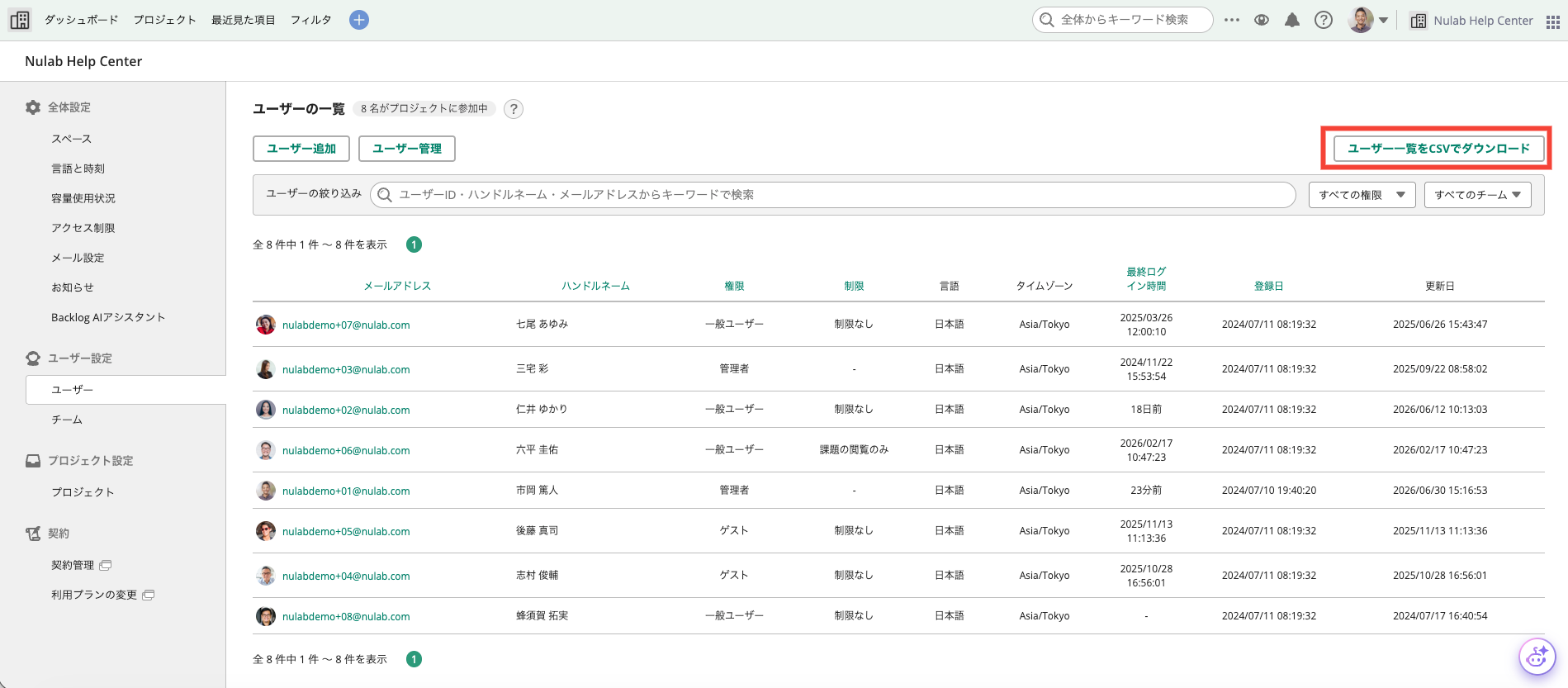Click avatar of 蜂須賀 拓実

(x=266, y=616)
